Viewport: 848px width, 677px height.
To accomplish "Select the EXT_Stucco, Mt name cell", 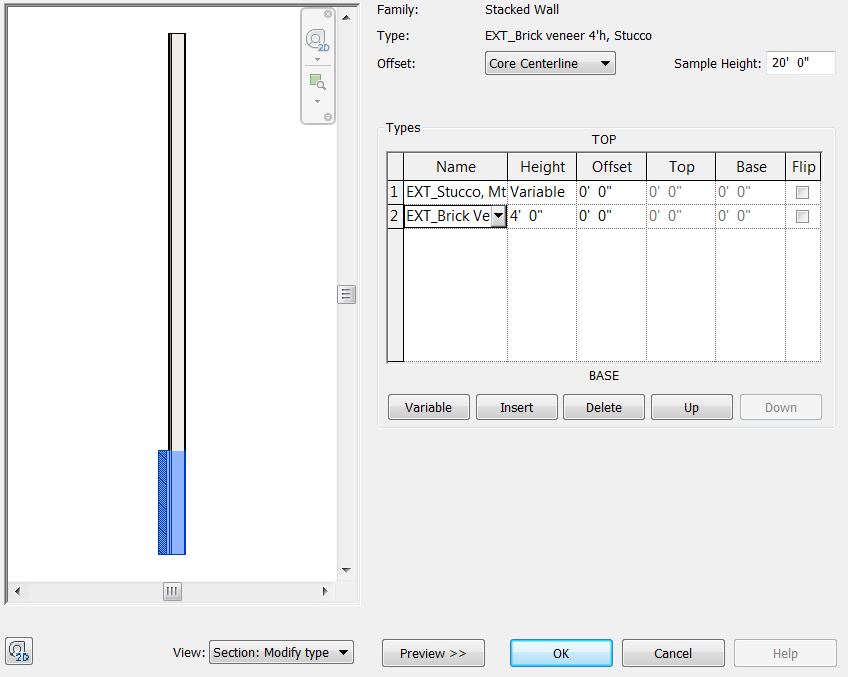I will [455, 192].
